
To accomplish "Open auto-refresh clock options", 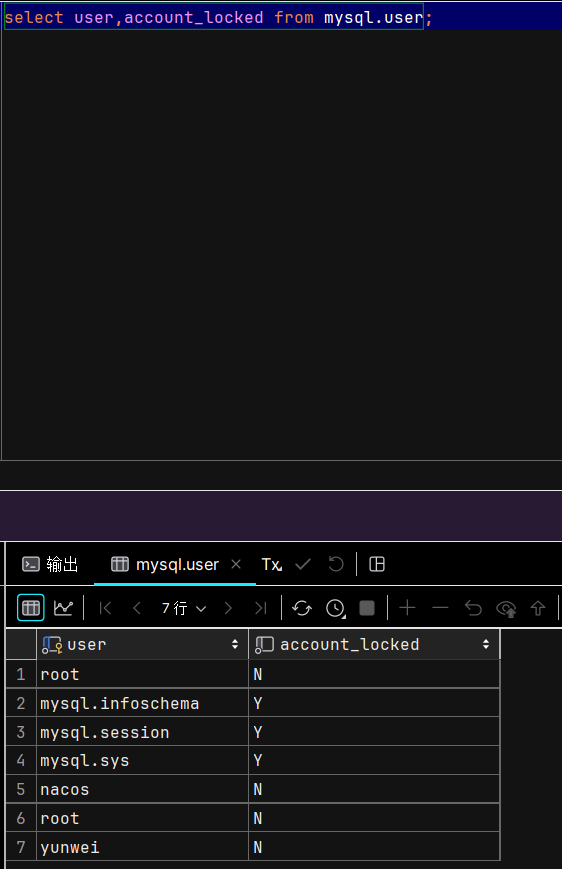I will (336, 608).
